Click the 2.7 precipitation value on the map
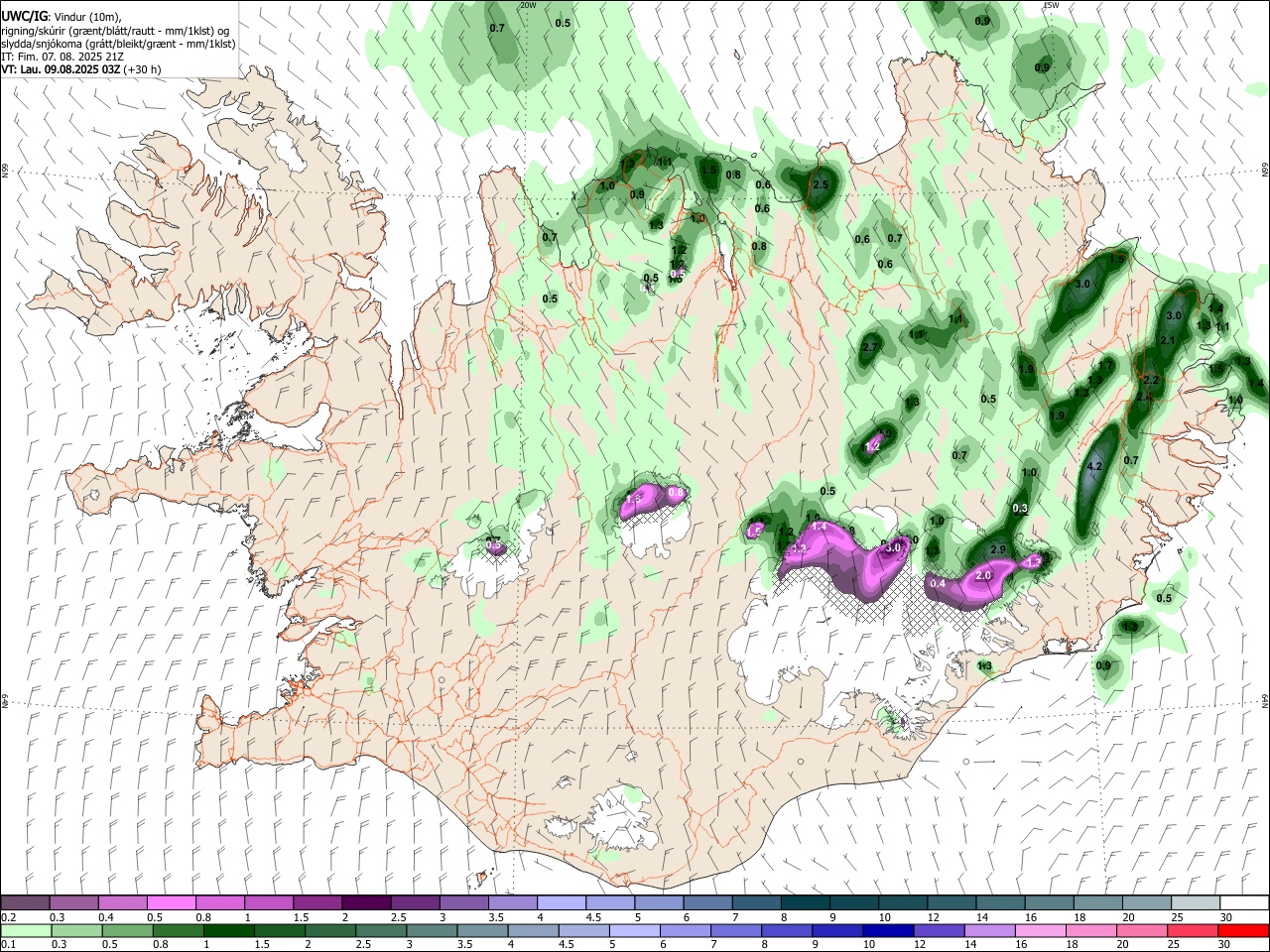 pos(870,347)
